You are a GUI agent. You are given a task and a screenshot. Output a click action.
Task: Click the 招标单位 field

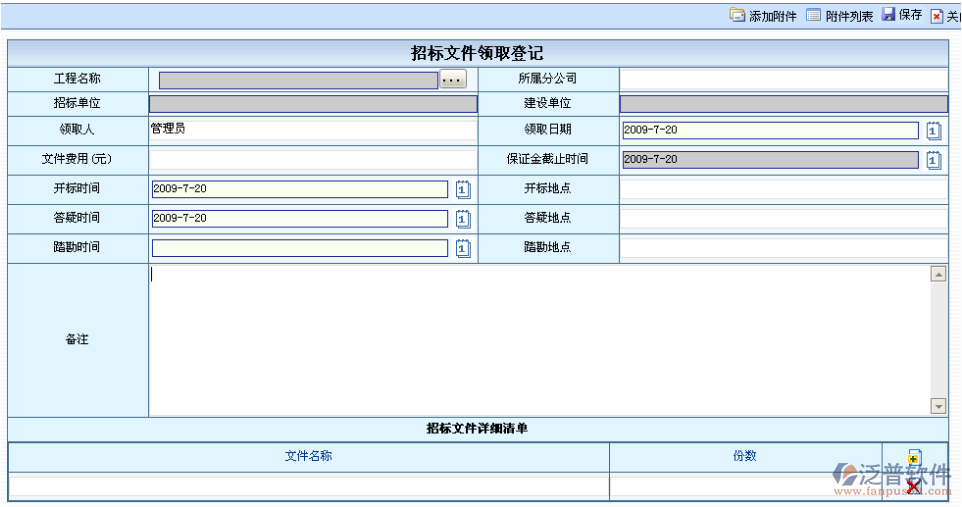pos(313,104)
